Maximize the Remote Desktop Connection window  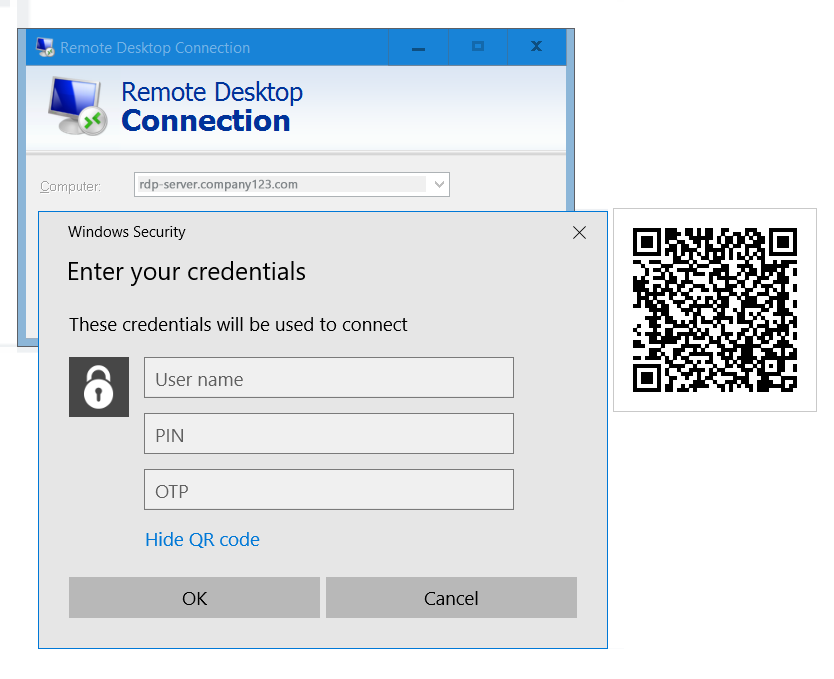pyautogui.click(x=478, y=47)
